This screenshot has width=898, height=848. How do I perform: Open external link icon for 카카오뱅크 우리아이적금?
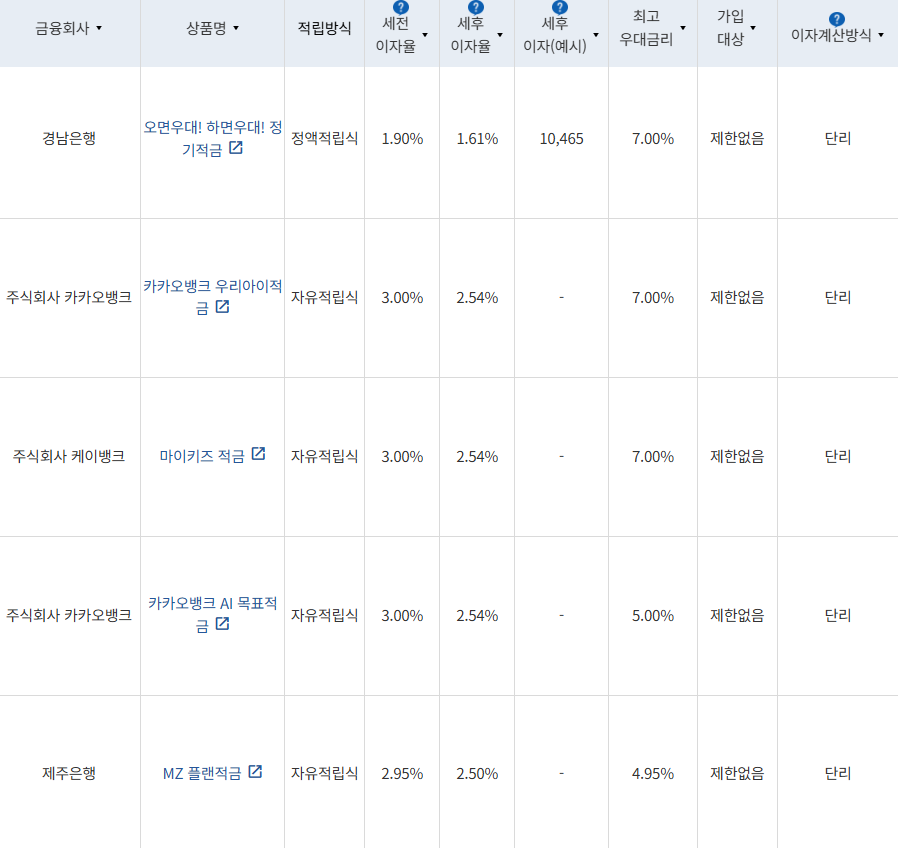point(222,307)
